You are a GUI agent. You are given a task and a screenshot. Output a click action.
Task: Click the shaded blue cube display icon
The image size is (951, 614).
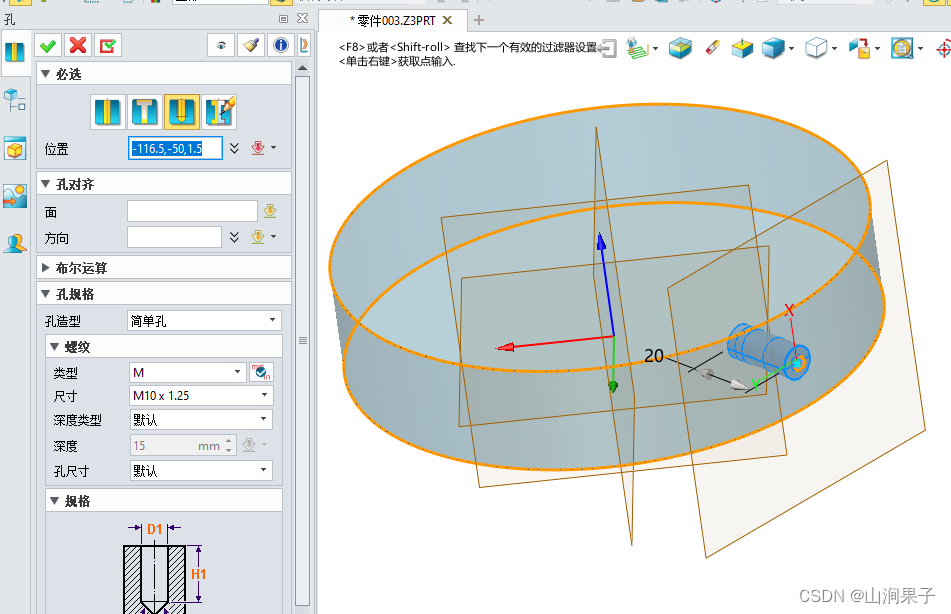click(x=773, y=49)
